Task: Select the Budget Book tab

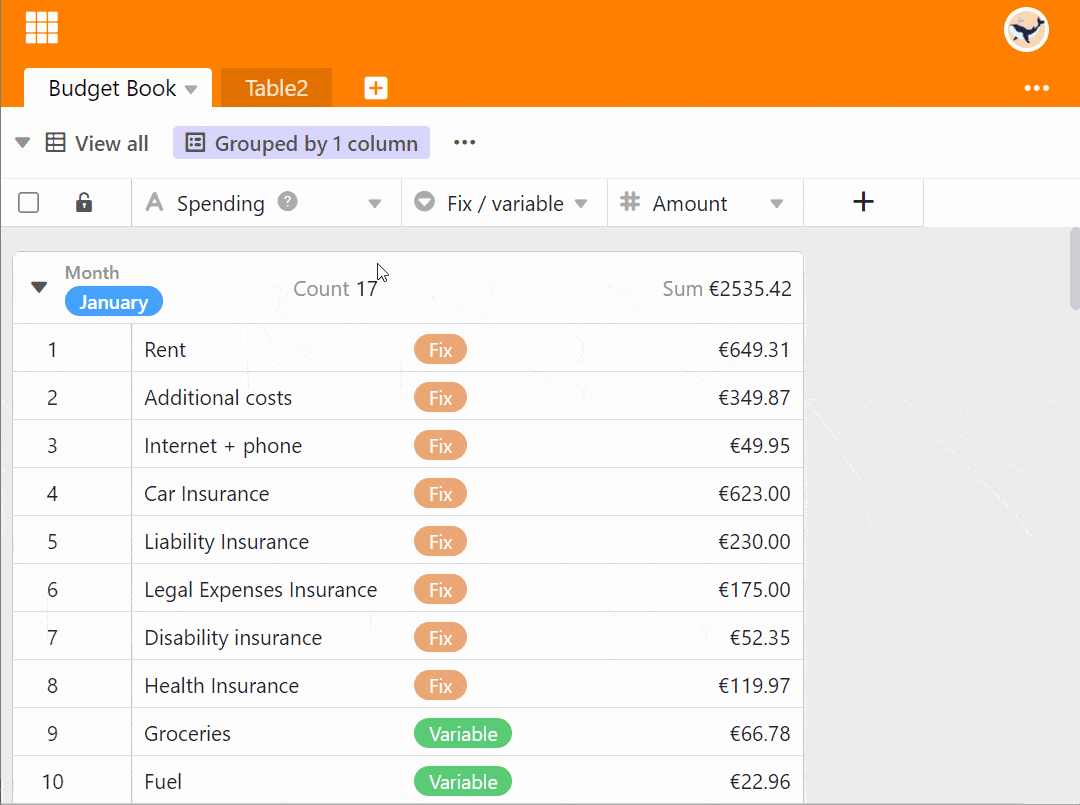Action: click(x=112, y=88)
